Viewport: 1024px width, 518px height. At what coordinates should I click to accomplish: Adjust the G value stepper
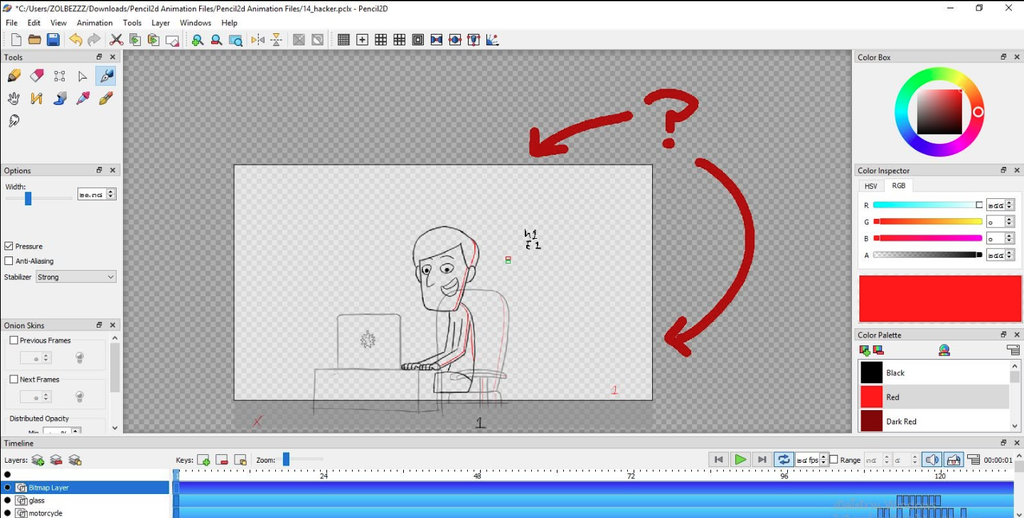1010,222
